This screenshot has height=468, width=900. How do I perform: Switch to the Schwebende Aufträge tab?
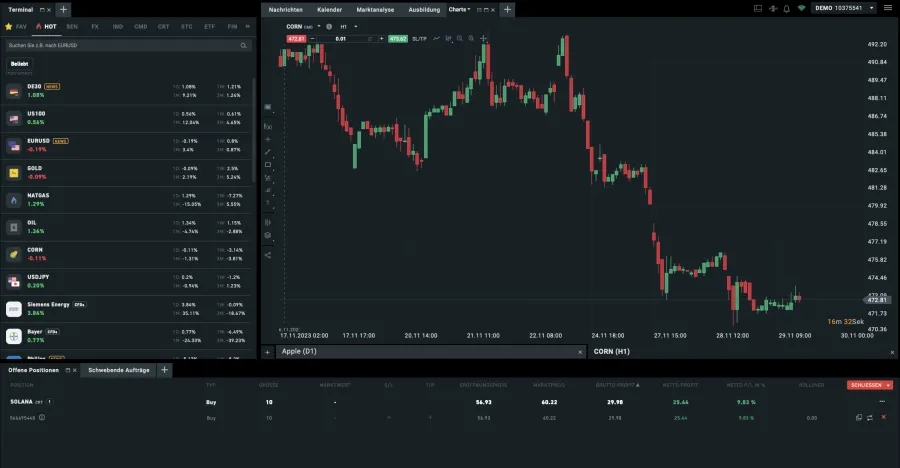(119, 370)
